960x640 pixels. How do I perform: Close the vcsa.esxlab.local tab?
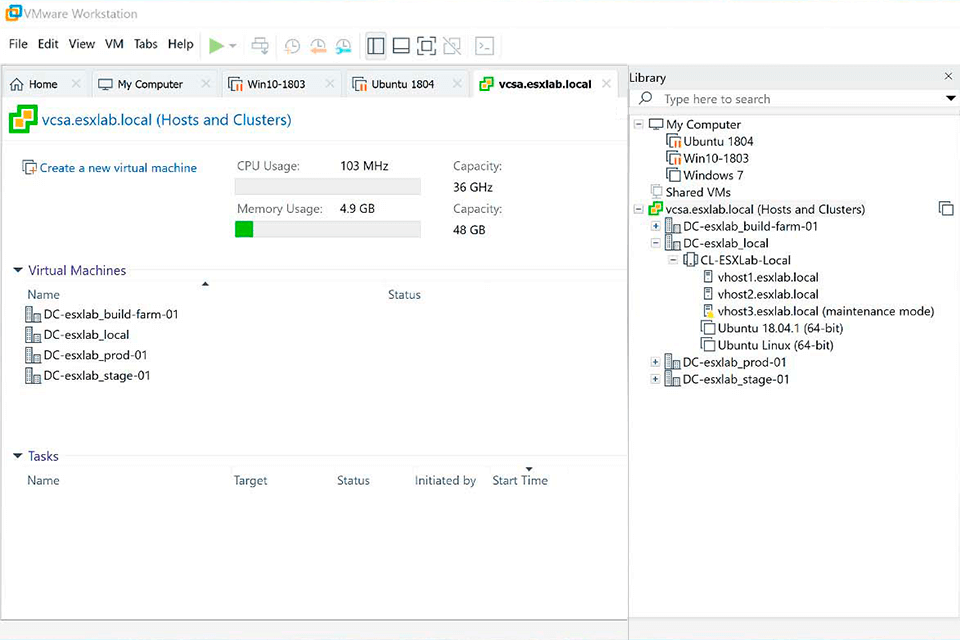coord(606,83)
